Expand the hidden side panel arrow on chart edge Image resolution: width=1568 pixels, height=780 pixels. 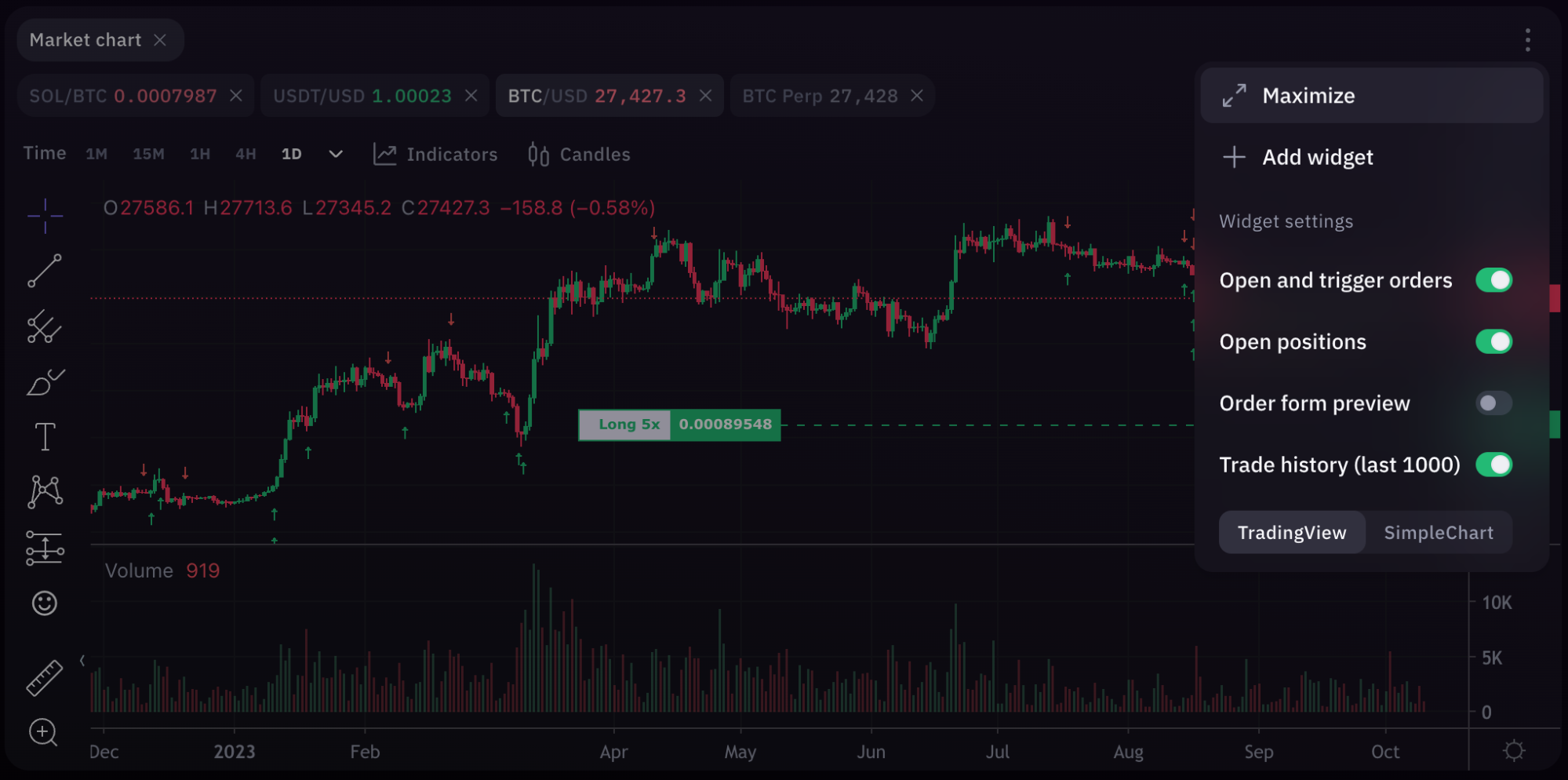tap(82, 660)
